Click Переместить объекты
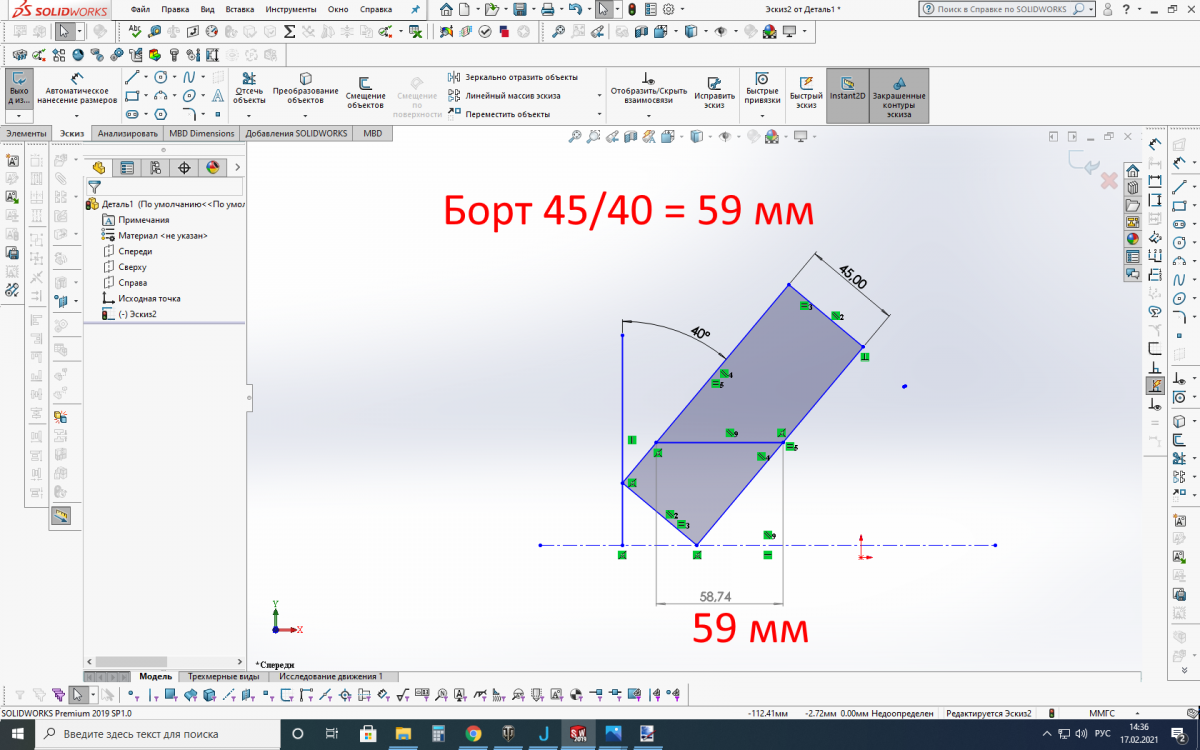Viewport: 1200px width, 750px height. point(499,114)
